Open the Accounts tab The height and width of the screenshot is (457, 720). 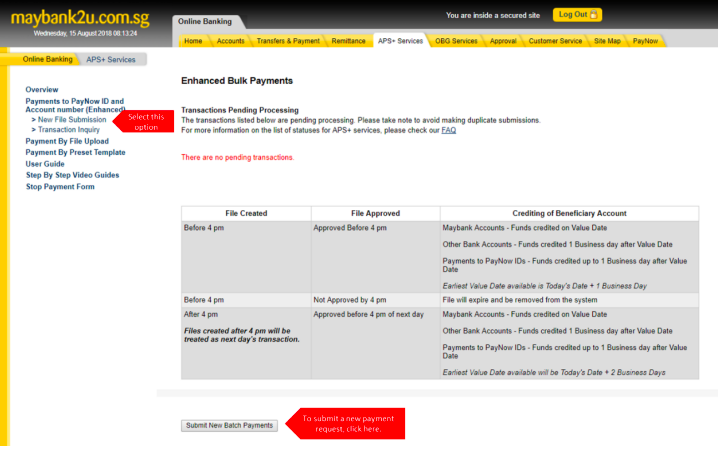coord(231,41)
